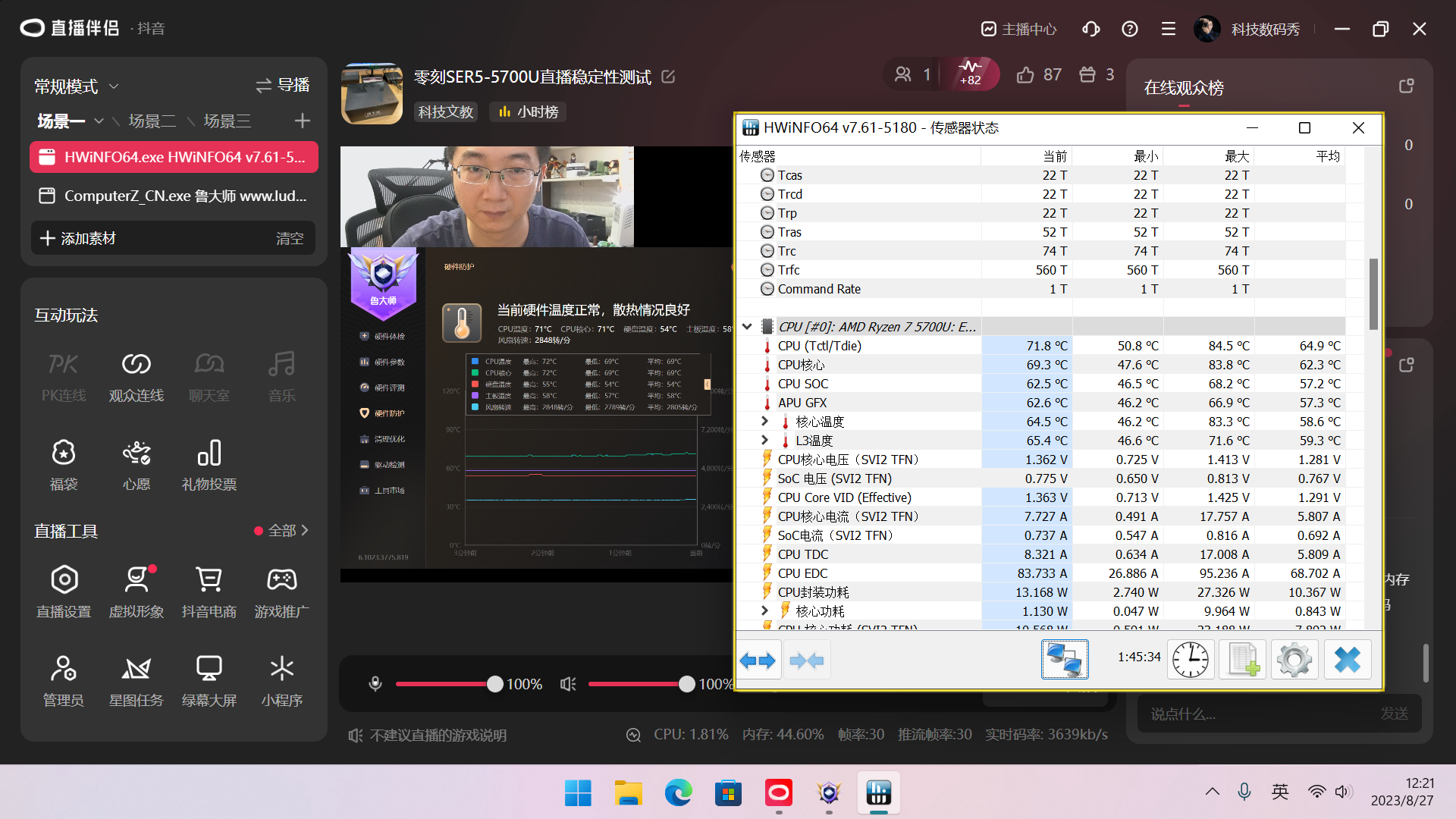
Task: Show hidden system tray icons
Action: point(1212,792)
